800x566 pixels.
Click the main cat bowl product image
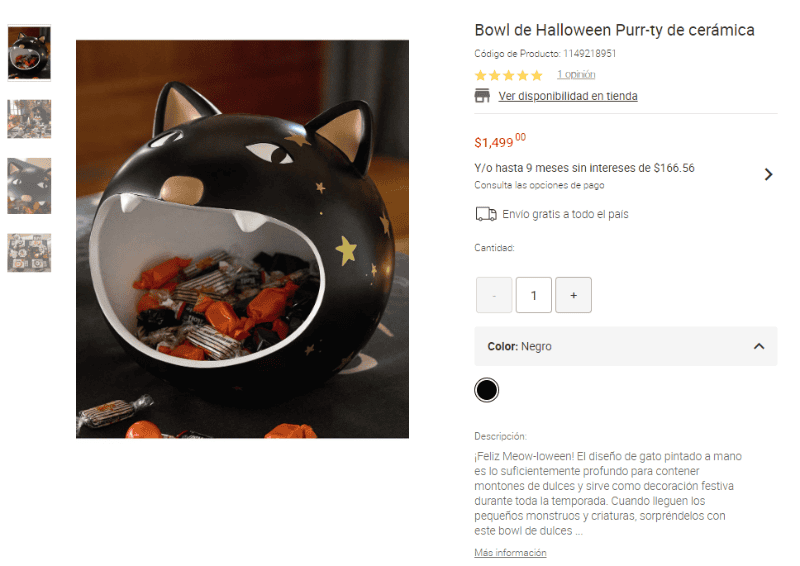[x=242, y=239]
